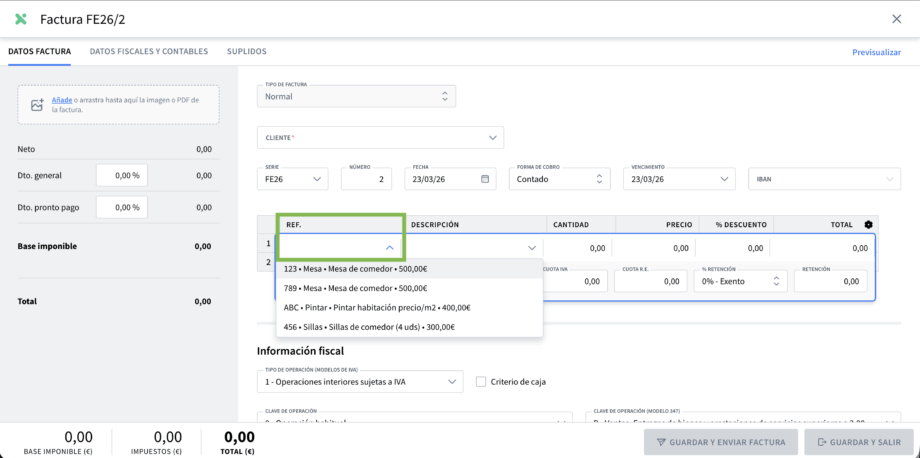920x458 pixels.
Task: Change the Tipo de factura stepper
Action: point(445,96)
